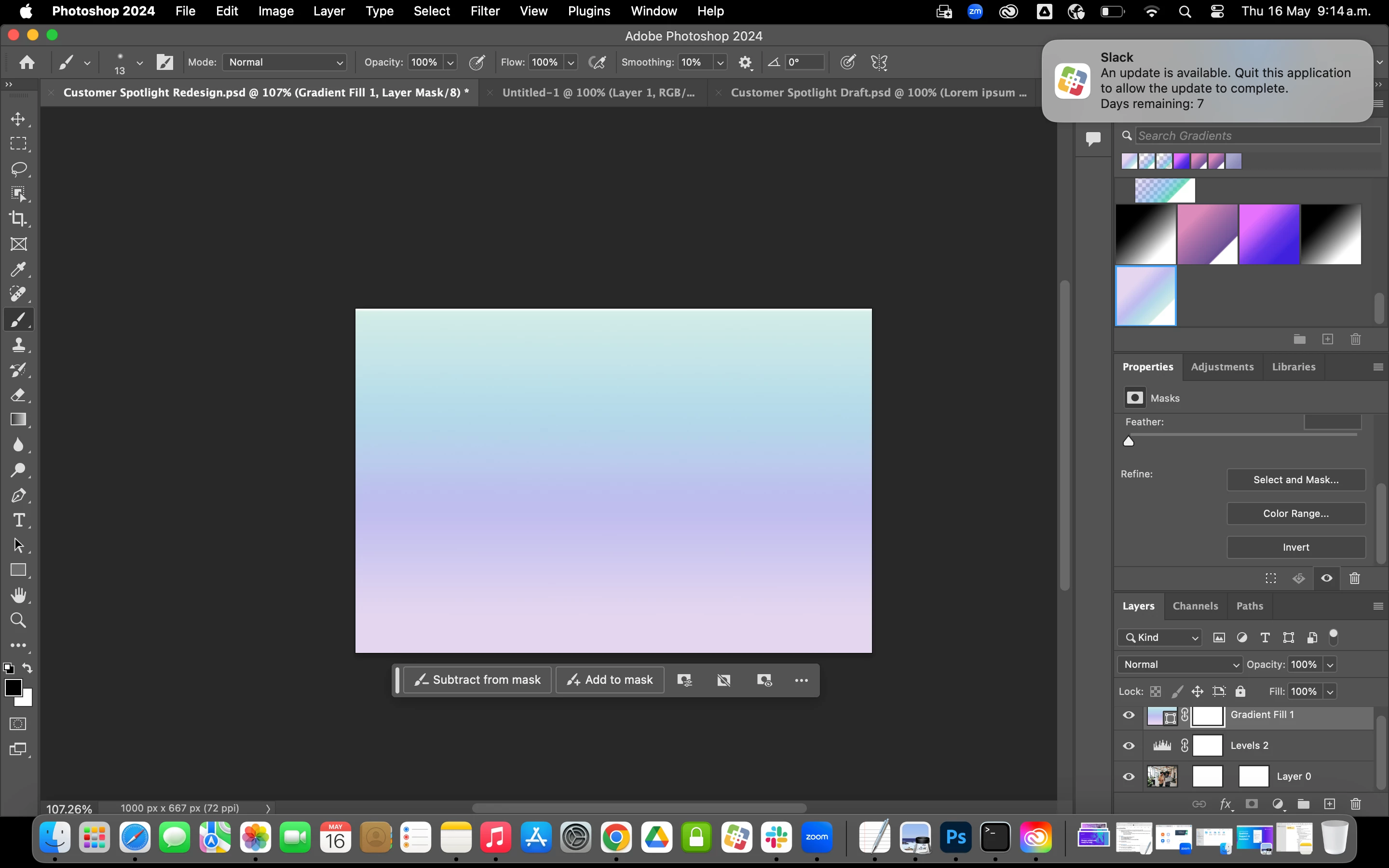Hide the Gradient Fill 1 layer

(x=1129, y=715)
